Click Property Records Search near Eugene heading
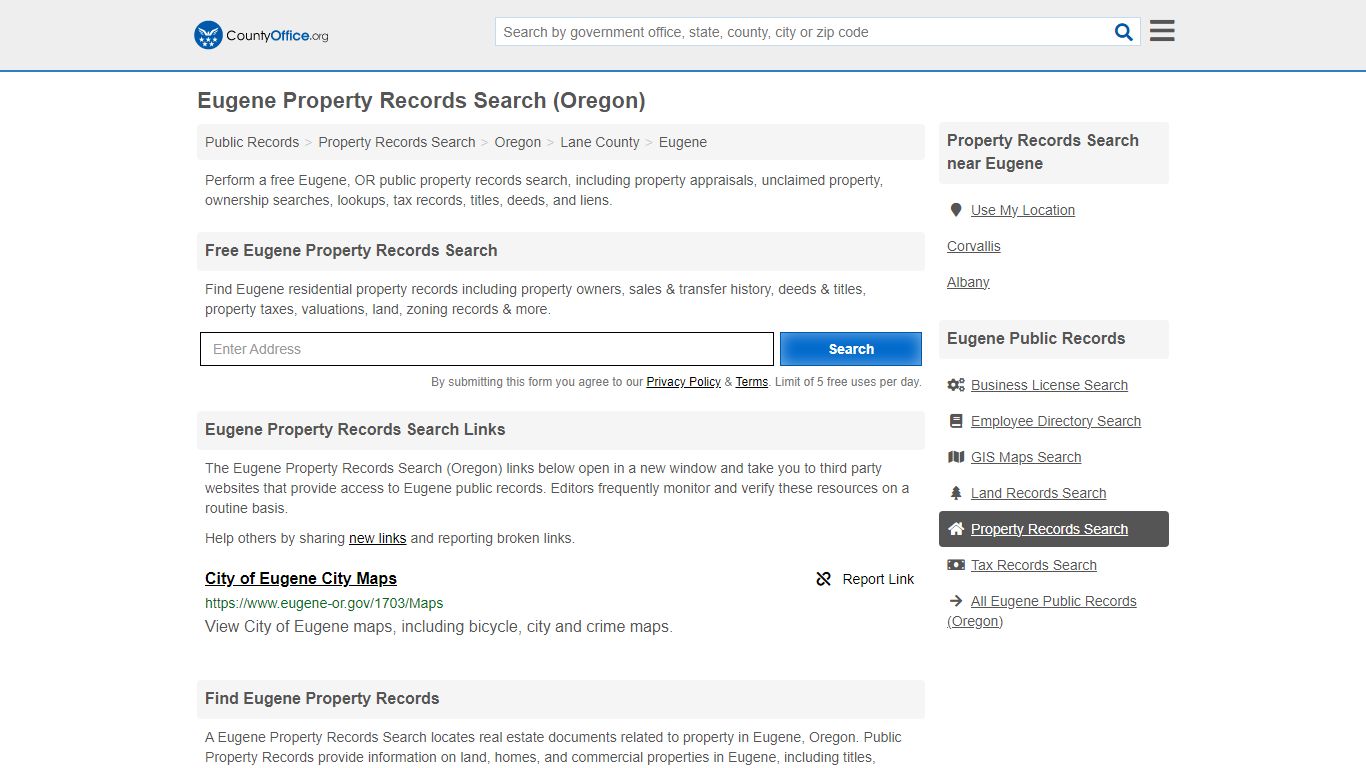Image resolution: width=1366 pixels, height=768 pixels. tap(1043, 152)
